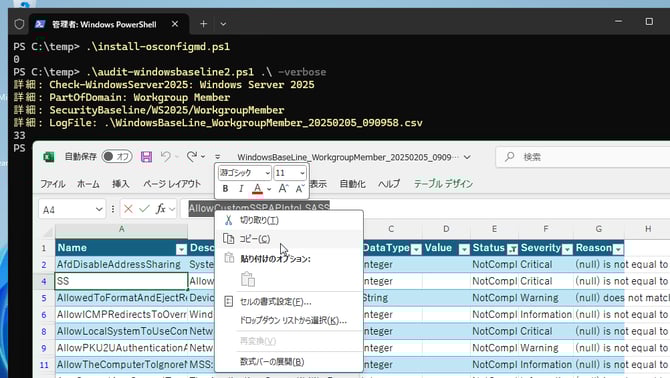670x378 pixels.
Task: Click the search (検索) box
Action: (x=583, y=157)
